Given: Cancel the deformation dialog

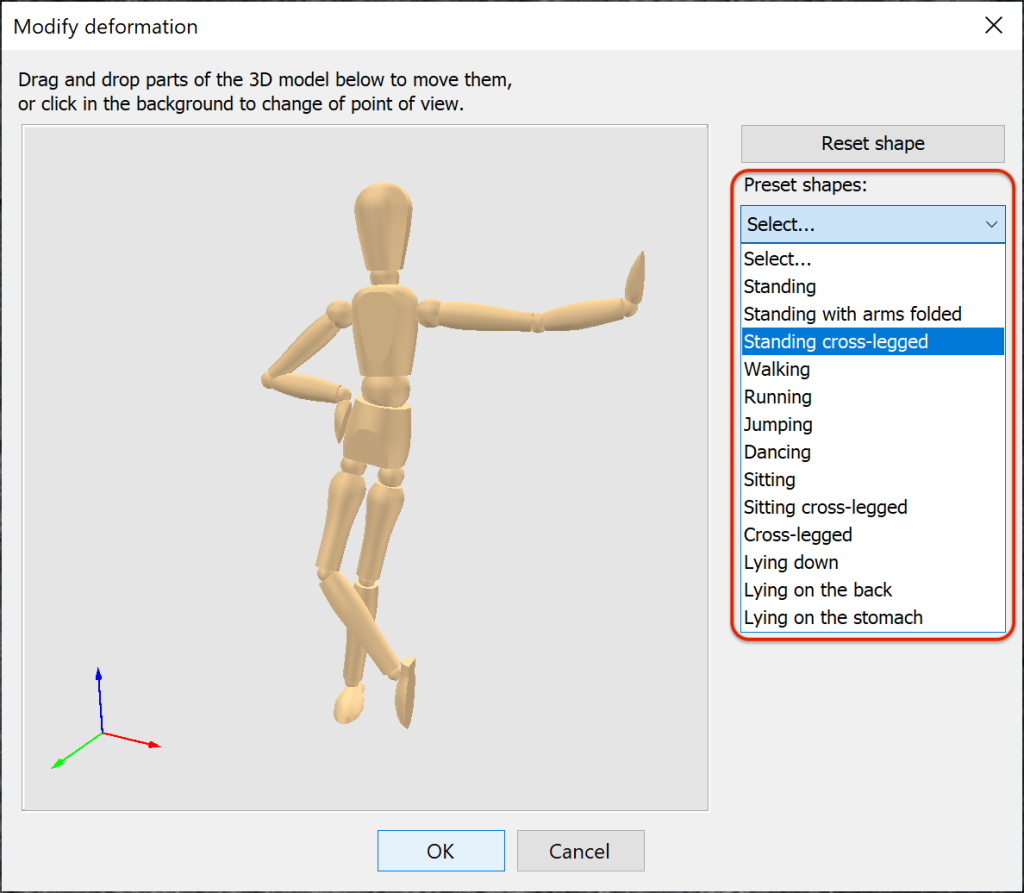Looking at the screenshot, I should (x=580, y=850).
